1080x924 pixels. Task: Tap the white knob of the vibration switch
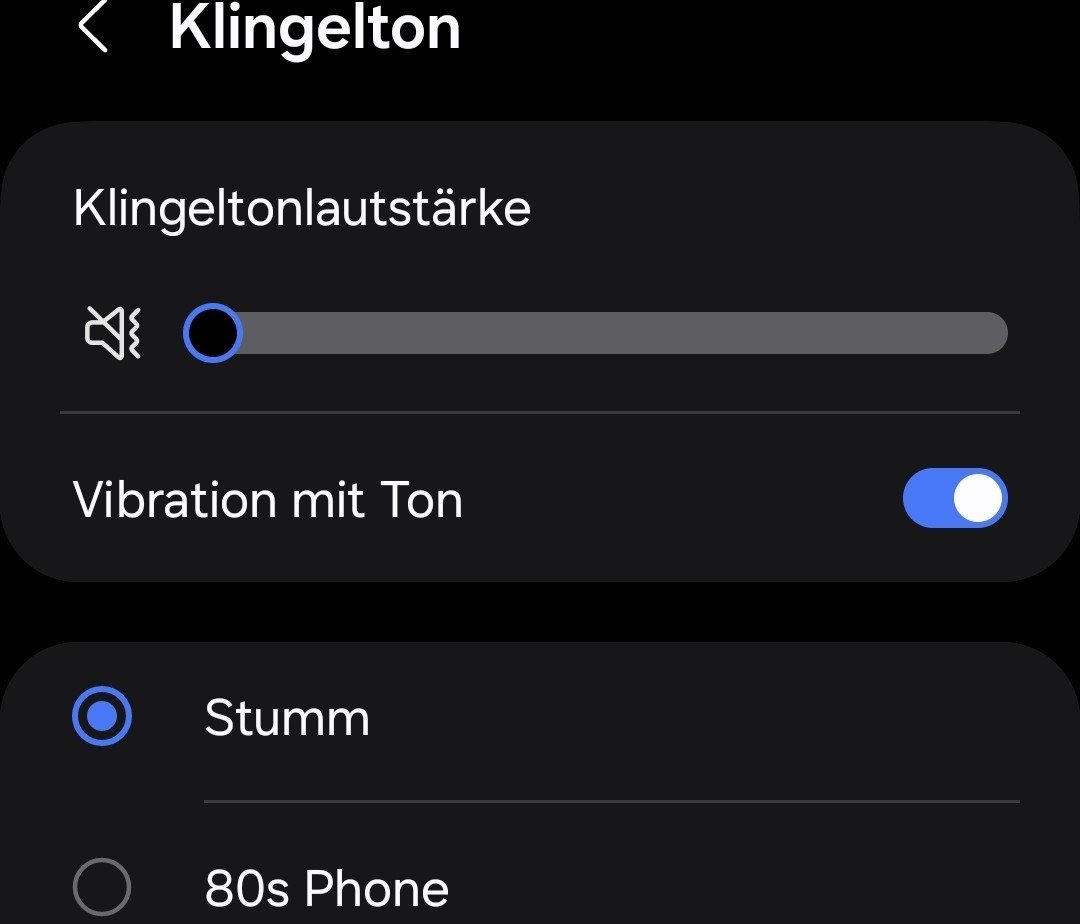[977, 498]
